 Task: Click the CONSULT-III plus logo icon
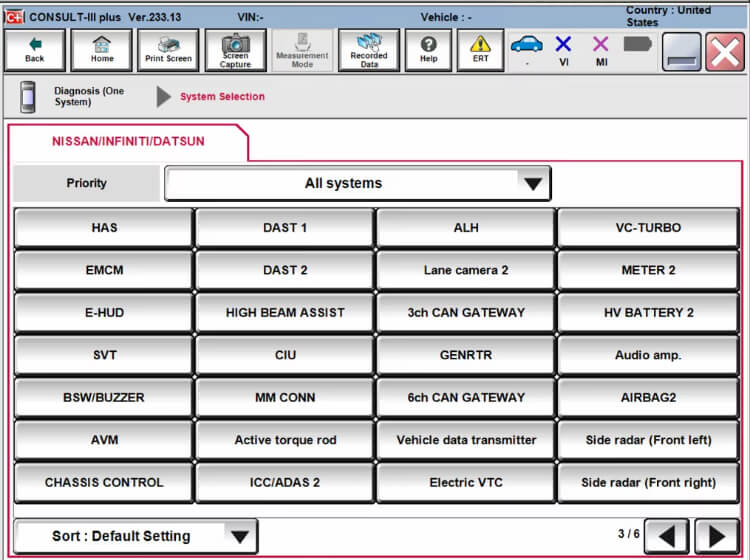(14, 17)
